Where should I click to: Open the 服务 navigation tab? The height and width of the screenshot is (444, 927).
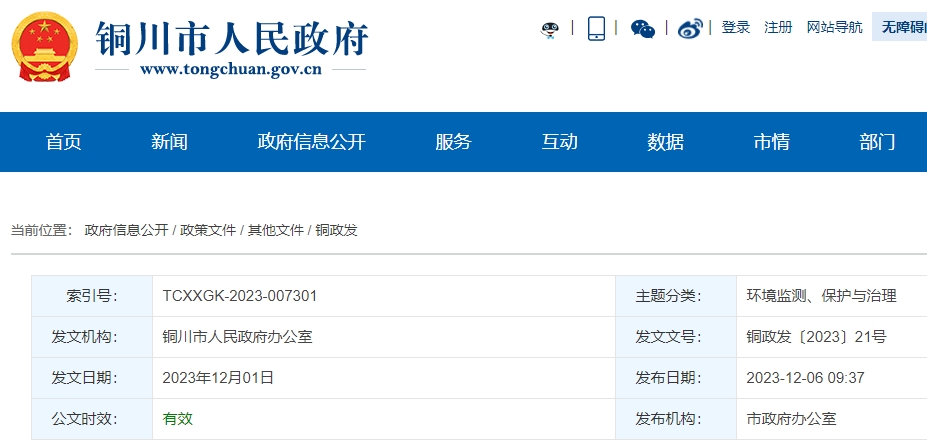tap(453, 142)
